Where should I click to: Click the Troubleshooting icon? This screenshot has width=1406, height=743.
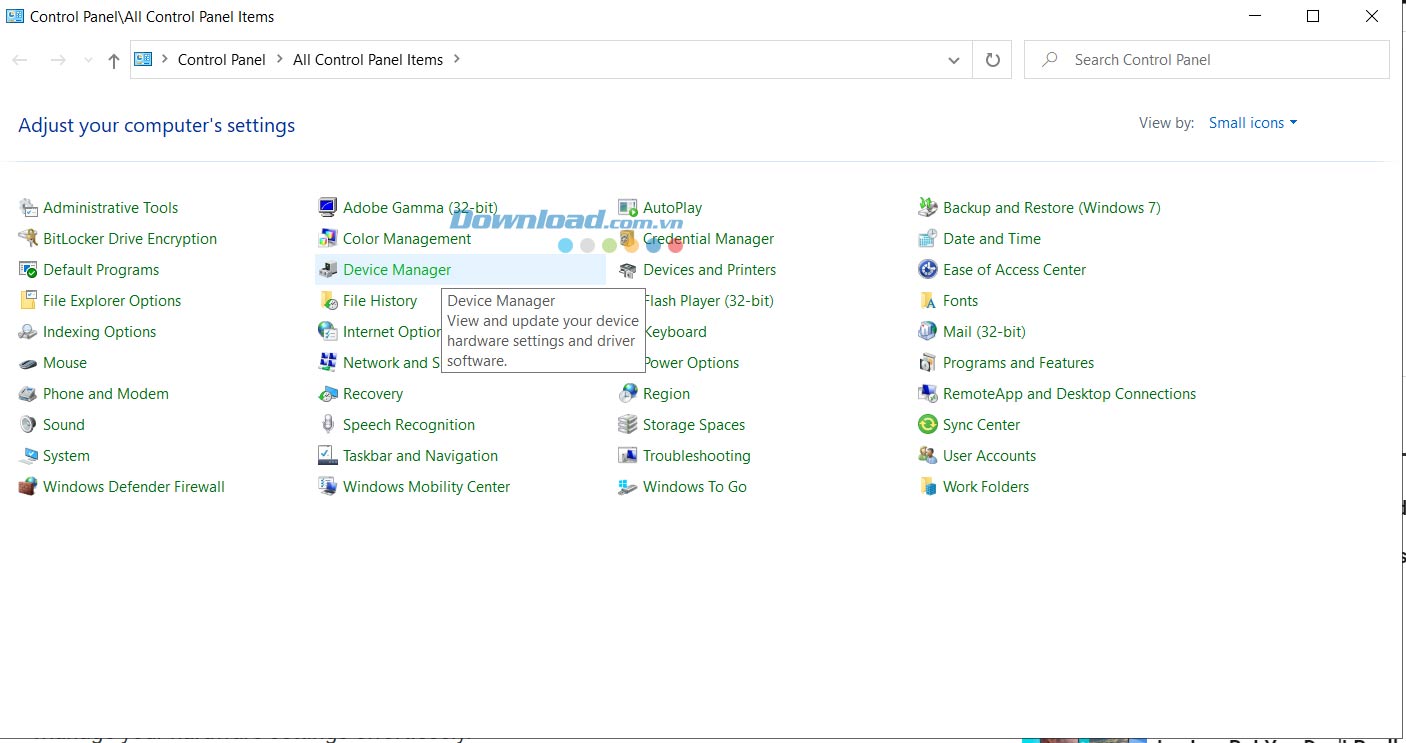[x=628, y=456]
